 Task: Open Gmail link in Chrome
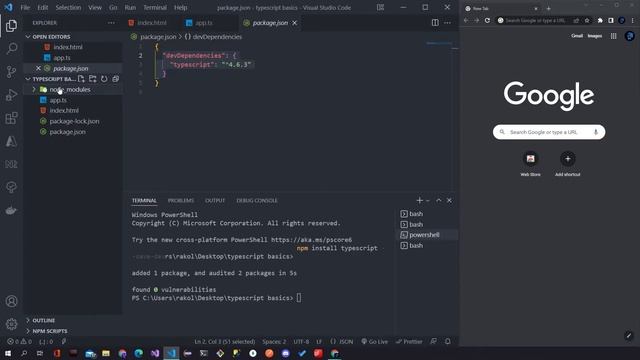pyautogui.click(x=577, y=36)
